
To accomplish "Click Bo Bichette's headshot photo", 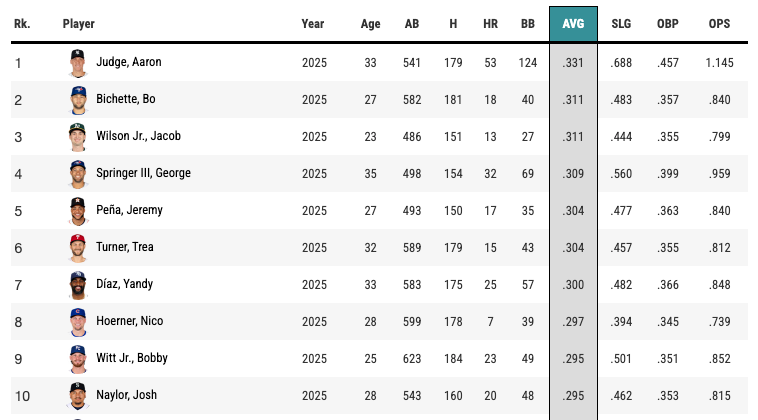I will (x=77, y=99).
